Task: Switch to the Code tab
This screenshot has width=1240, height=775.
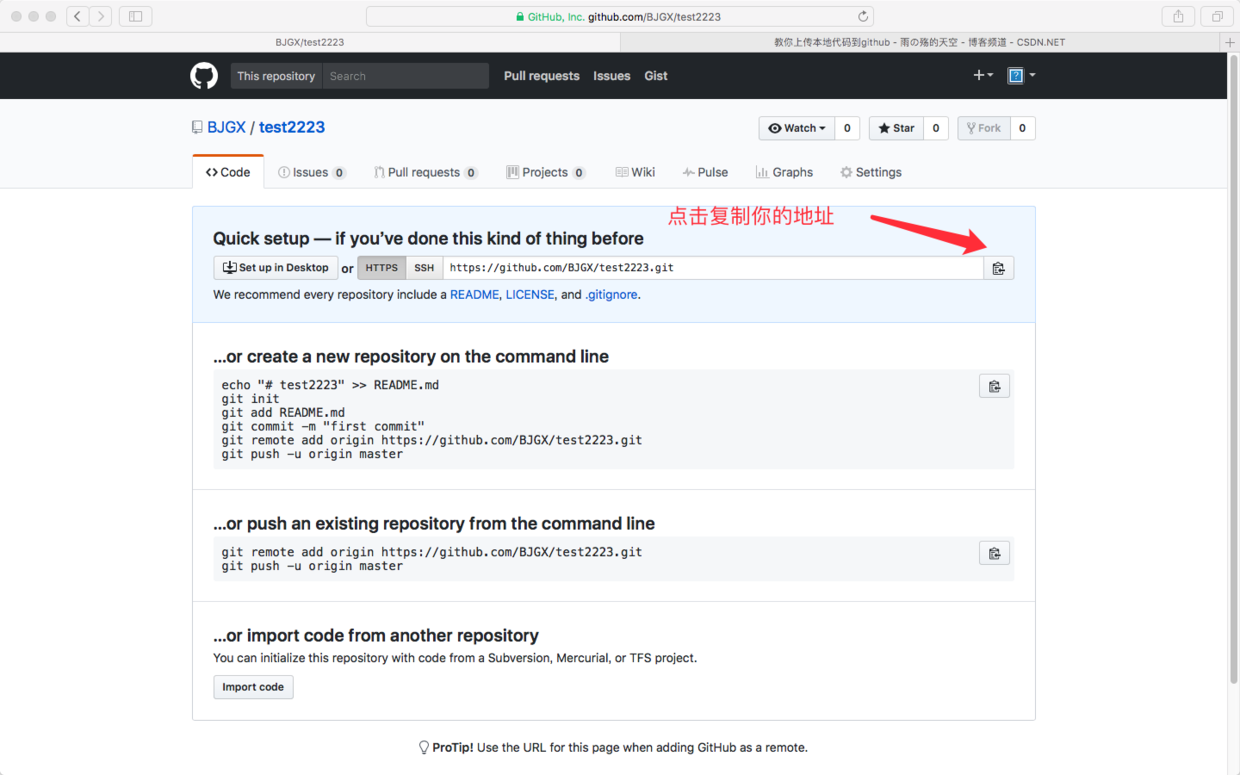Action: tap(228, 172)
